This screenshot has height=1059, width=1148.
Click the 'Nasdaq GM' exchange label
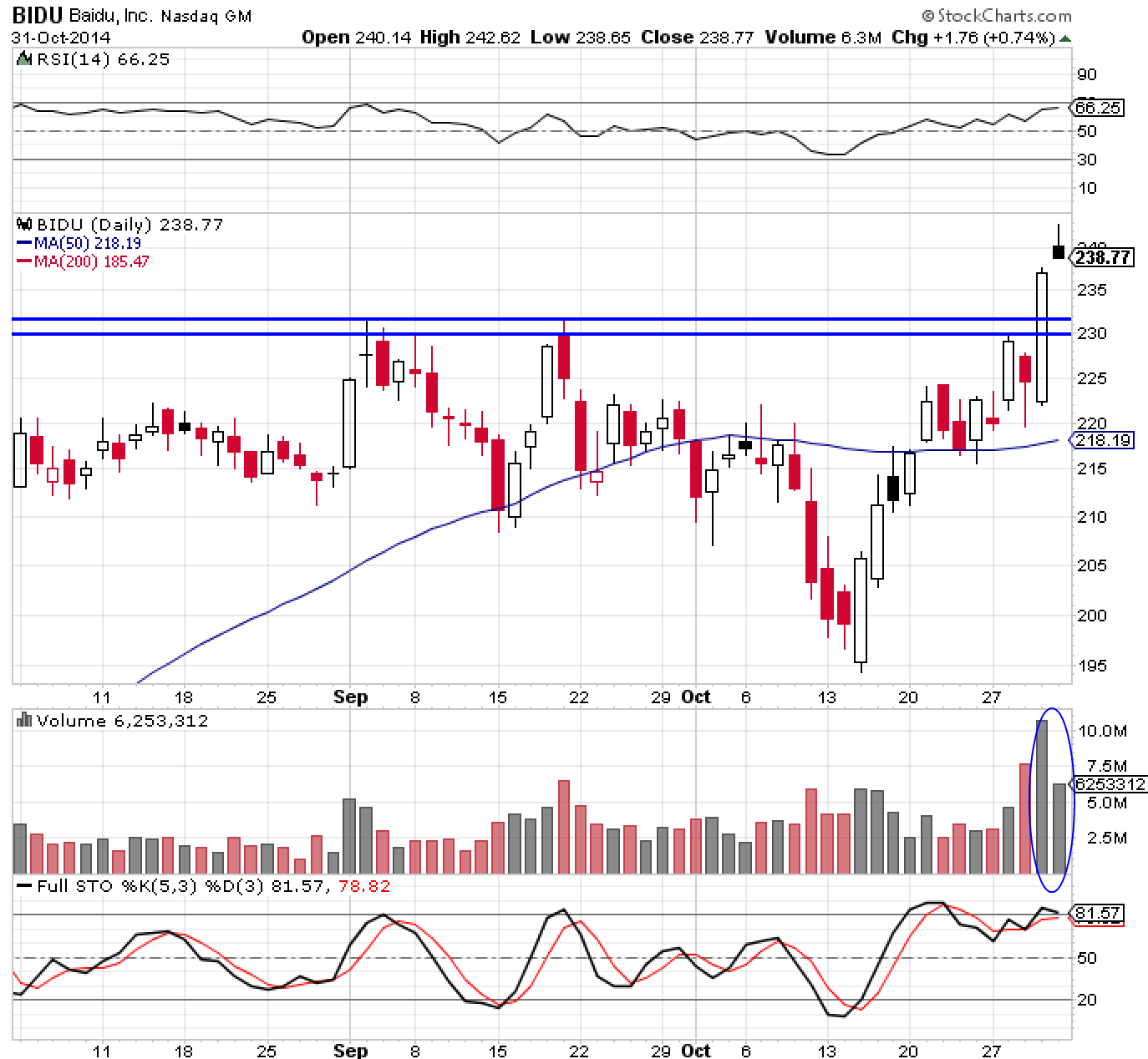[205, 17]
